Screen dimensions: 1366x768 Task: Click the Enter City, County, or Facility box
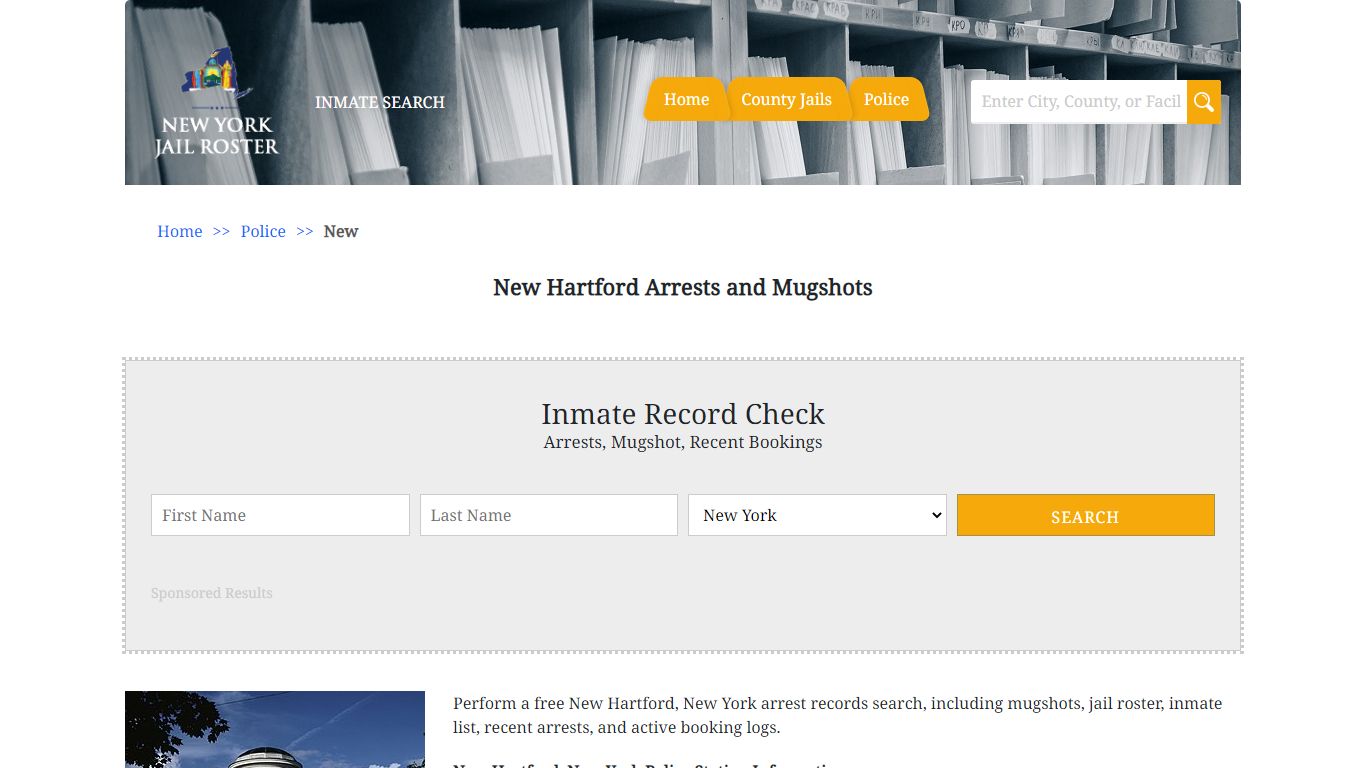pos(1078,101)
